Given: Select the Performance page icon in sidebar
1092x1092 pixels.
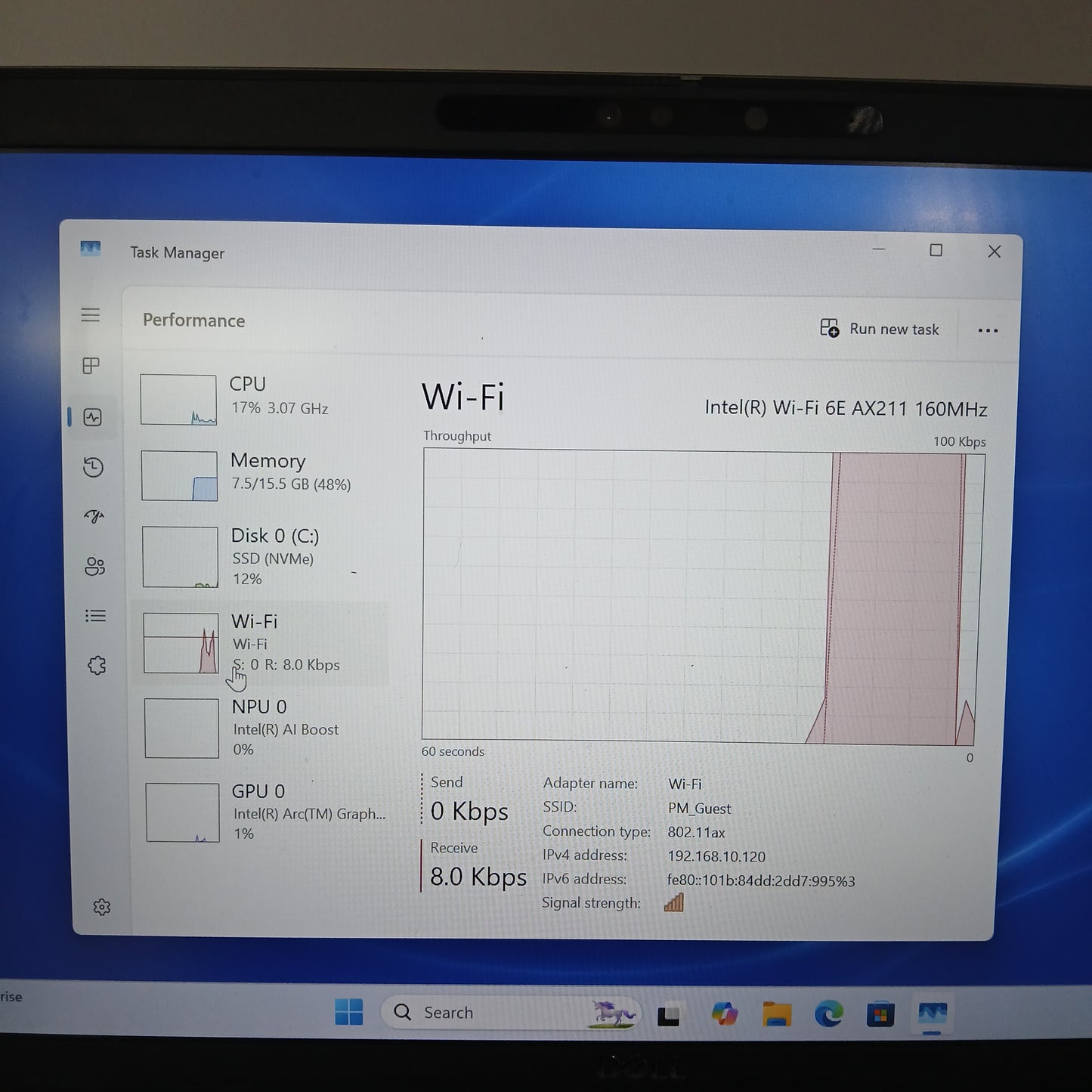Looking at the screenshot, I should click(93, 417).
